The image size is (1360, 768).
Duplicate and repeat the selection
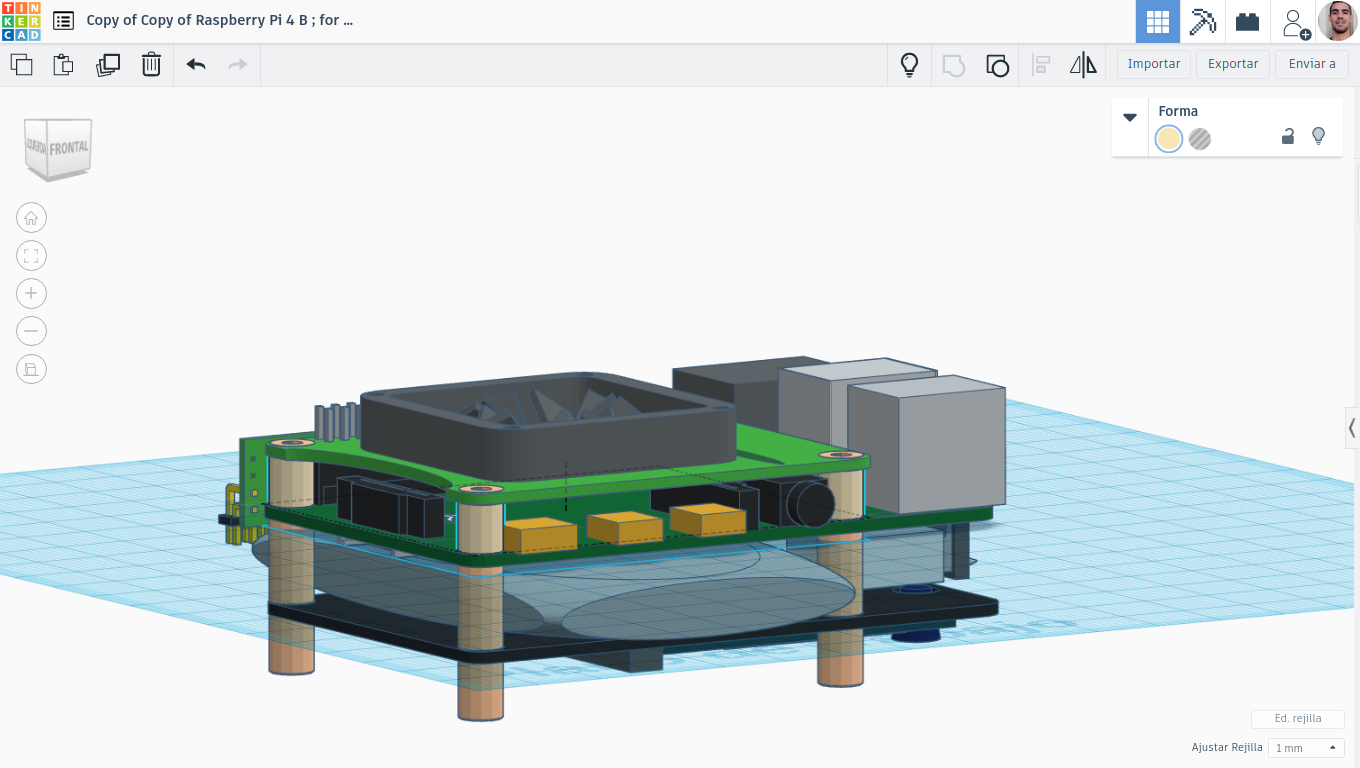(108, 65)
